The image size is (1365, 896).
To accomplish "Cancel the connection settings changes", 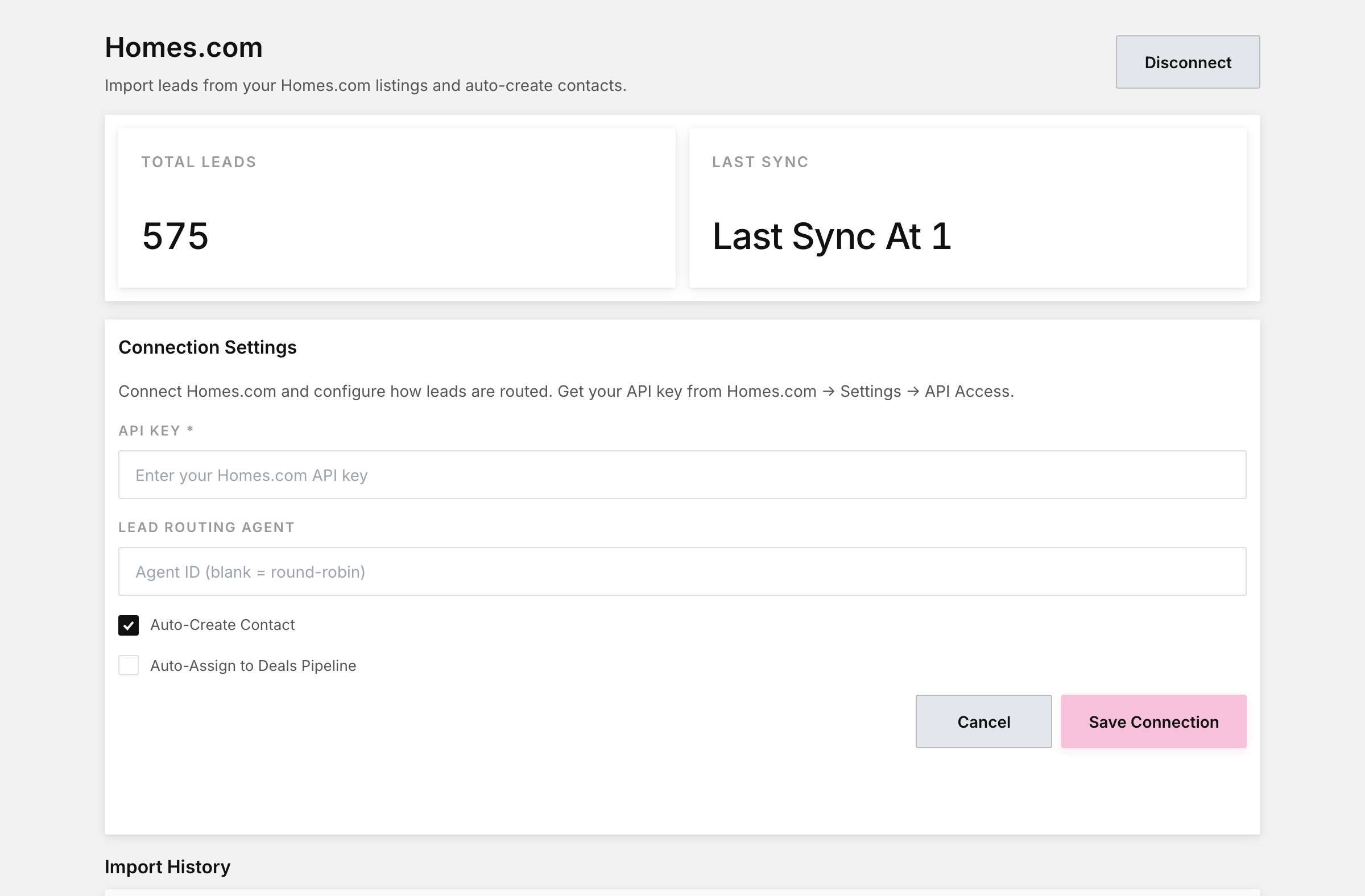I will point(983,721).
